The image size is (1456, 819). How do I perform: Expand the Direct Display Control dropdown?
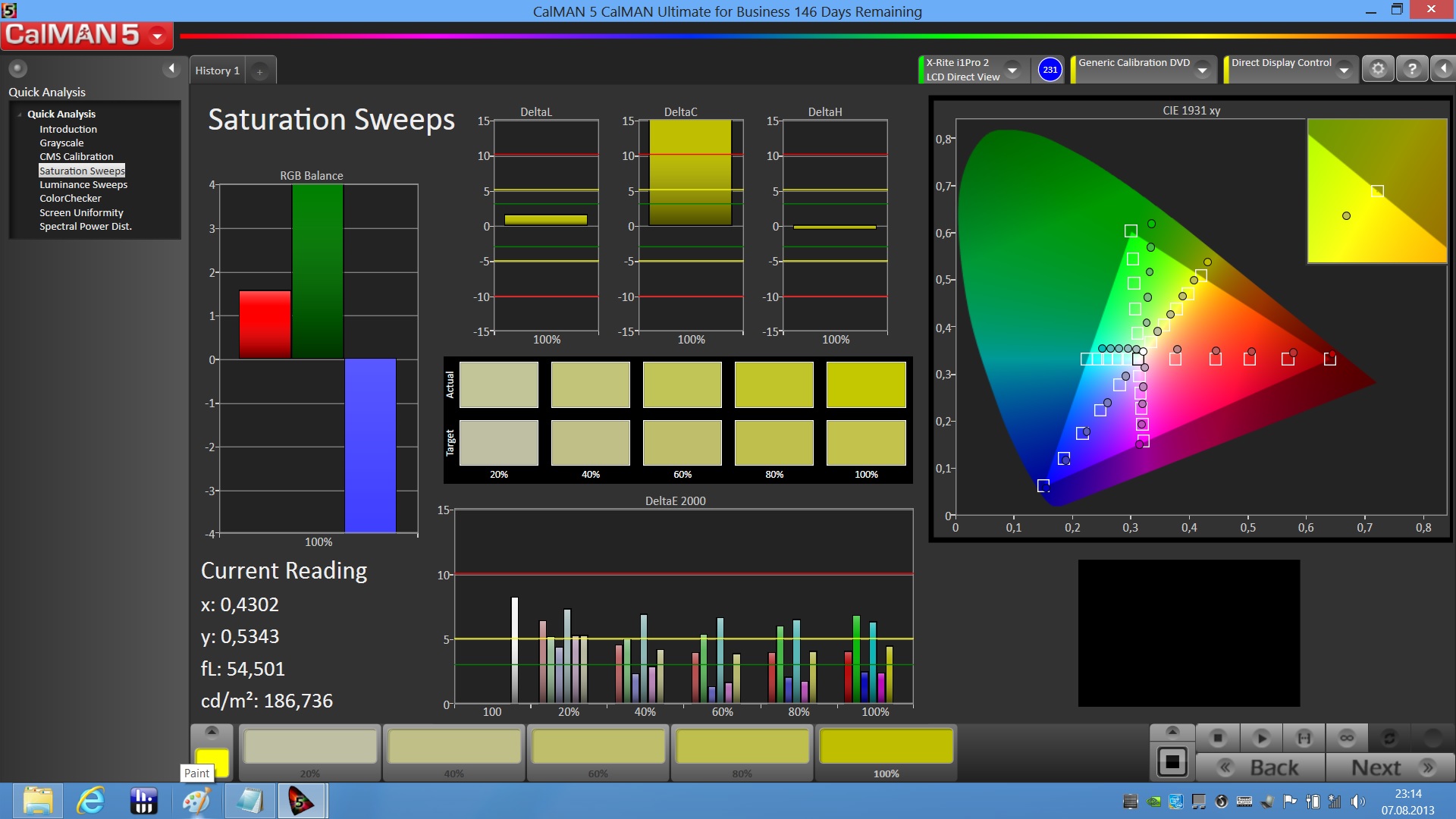(1344, 70)
